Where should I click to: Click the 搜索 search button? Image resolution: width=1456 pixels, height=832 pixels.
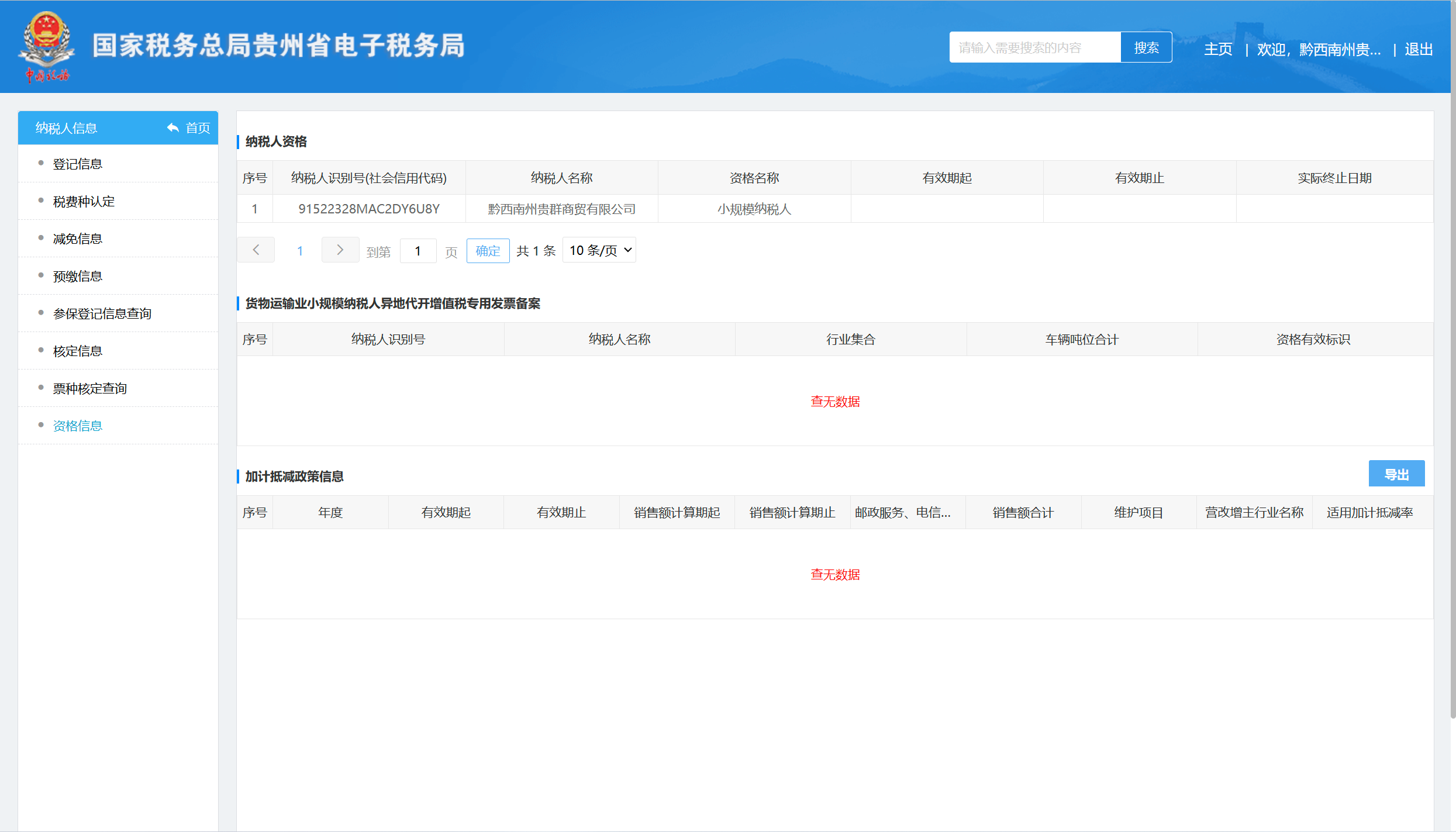tap(1146, 47)
